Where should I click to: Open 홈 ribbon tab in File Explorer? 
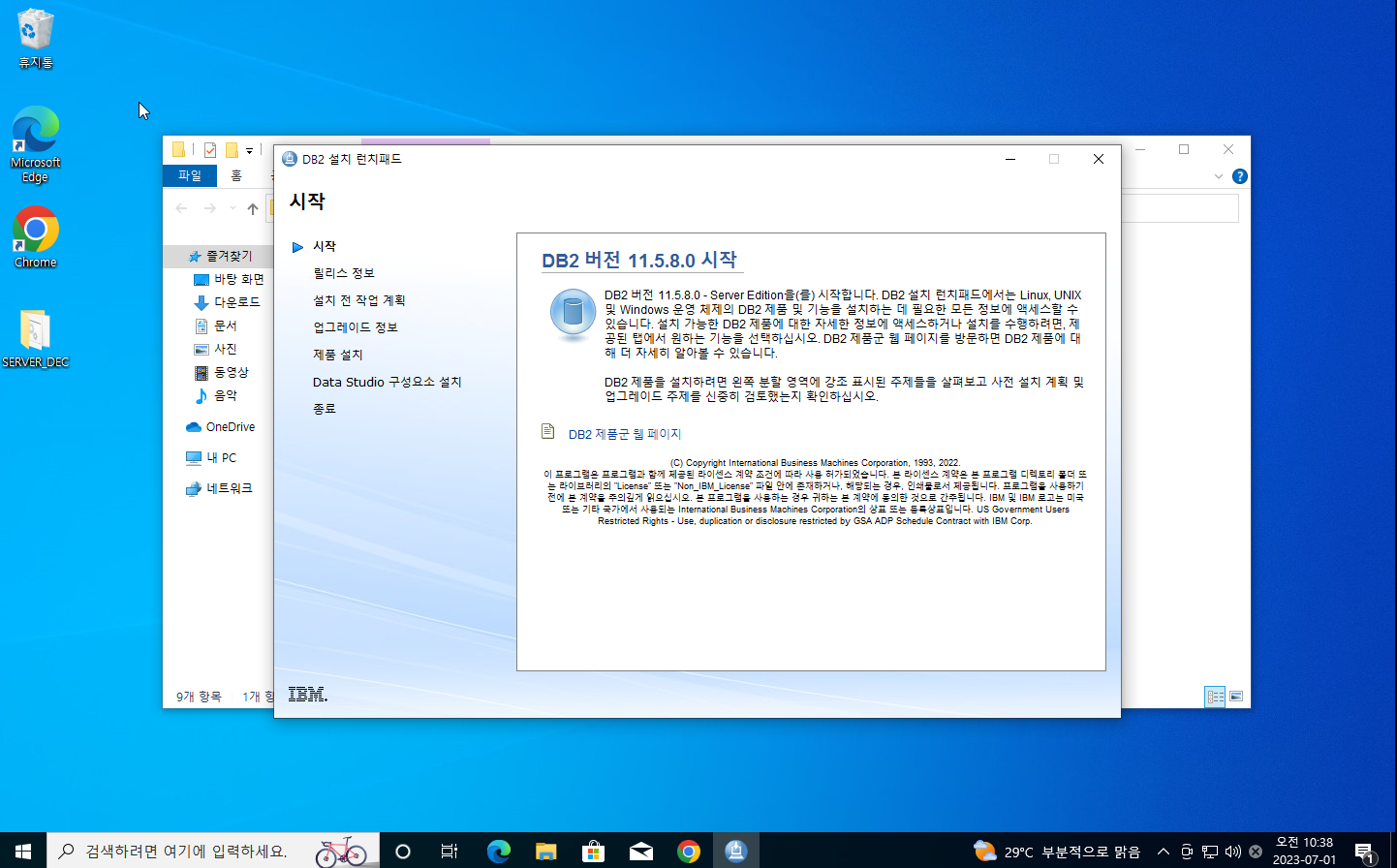(236, 175)
